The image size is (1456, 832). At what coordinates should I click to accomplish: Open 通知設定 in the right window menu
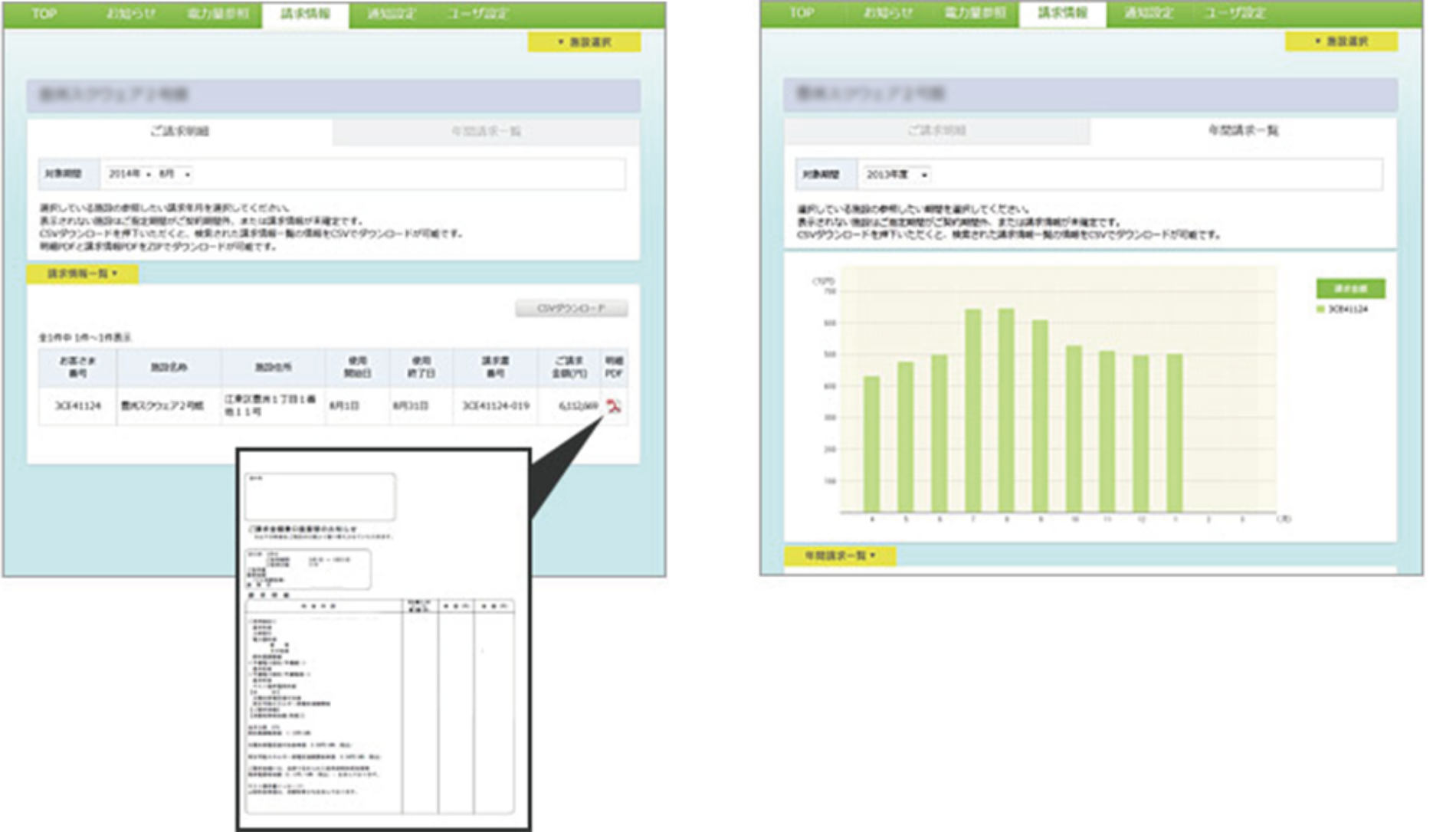click(x=1149, y=13)
